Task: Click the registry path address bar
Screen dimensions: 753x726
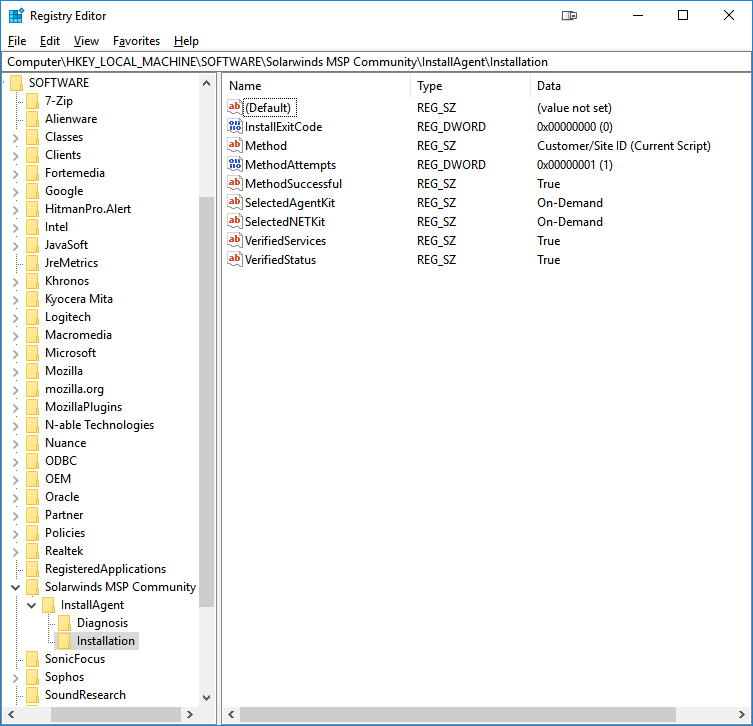Action: click(376, 62)
